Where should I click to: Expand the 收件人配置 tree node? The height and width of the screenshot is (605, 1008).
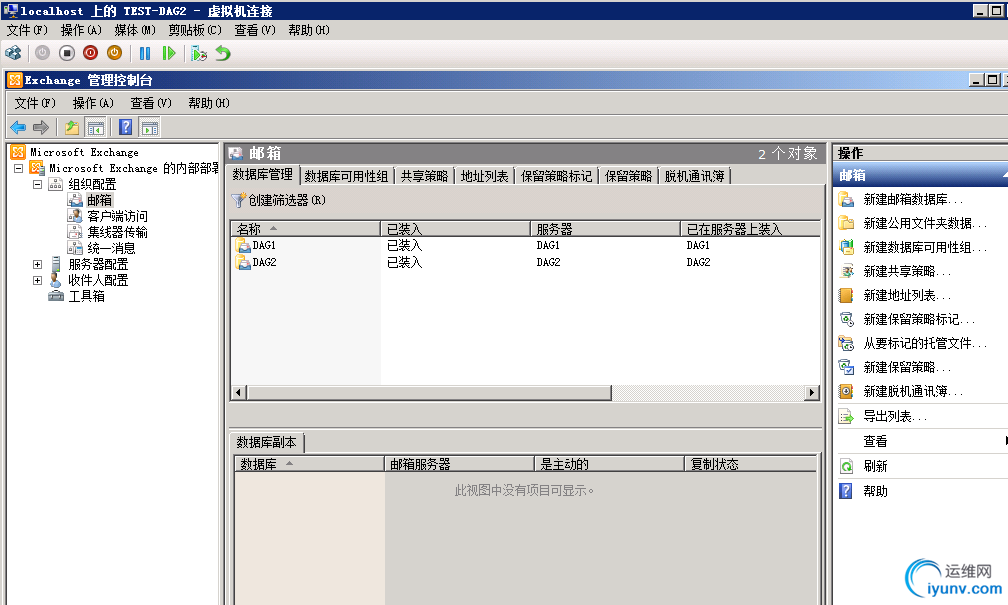point(37,280)
